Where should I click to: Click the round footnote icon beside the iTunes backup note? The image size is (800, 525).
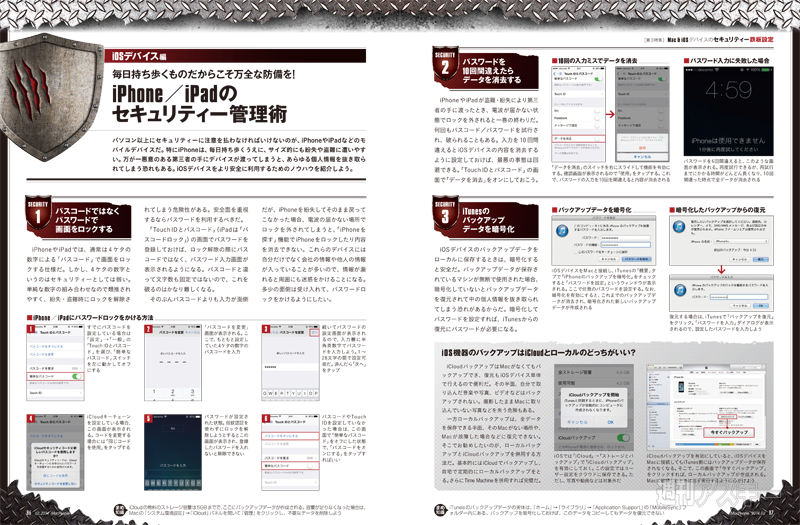[440, 509]
